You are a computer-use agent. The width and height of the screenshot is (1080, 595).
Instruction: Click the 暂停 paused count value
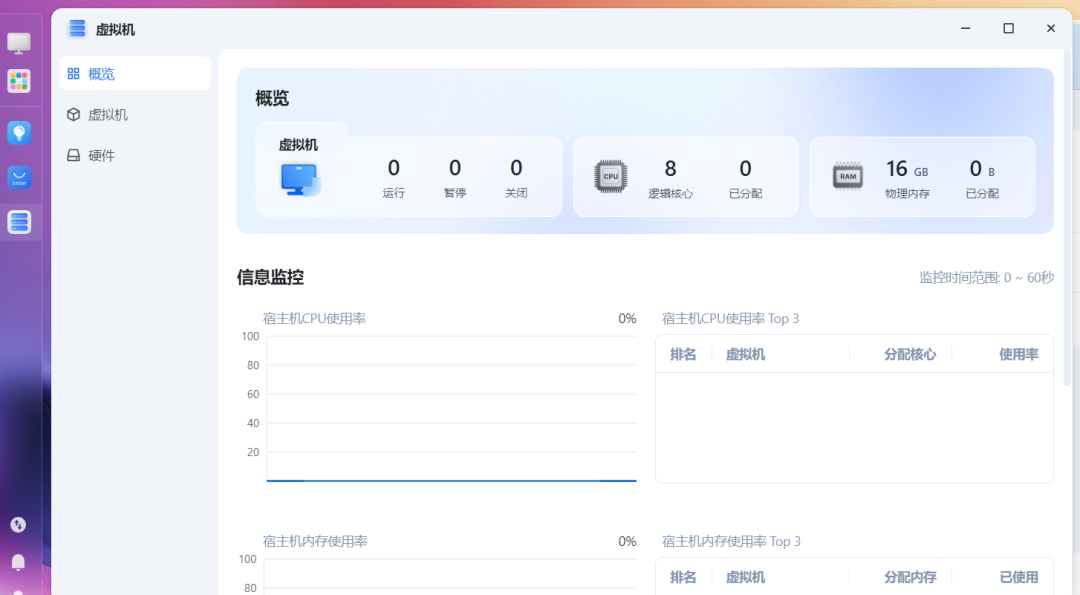455,168
